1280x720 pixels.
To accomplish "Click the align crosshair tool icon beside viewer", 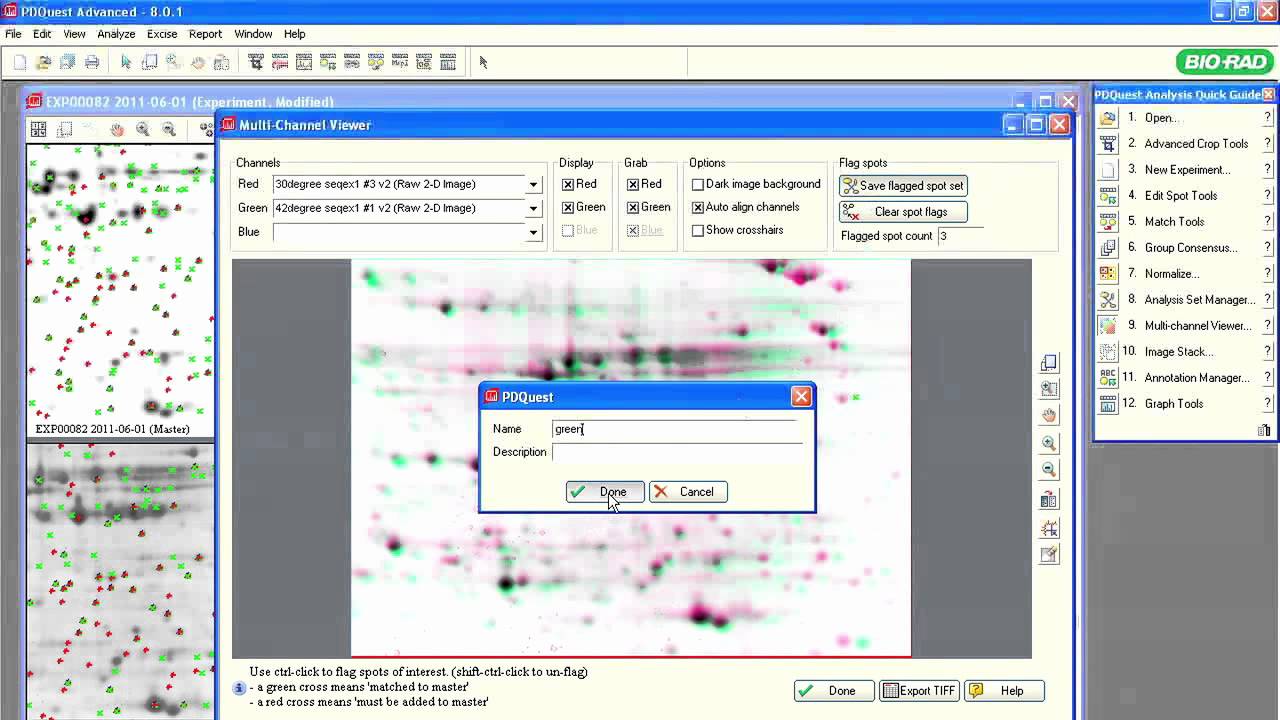I will coord(1049,528).
